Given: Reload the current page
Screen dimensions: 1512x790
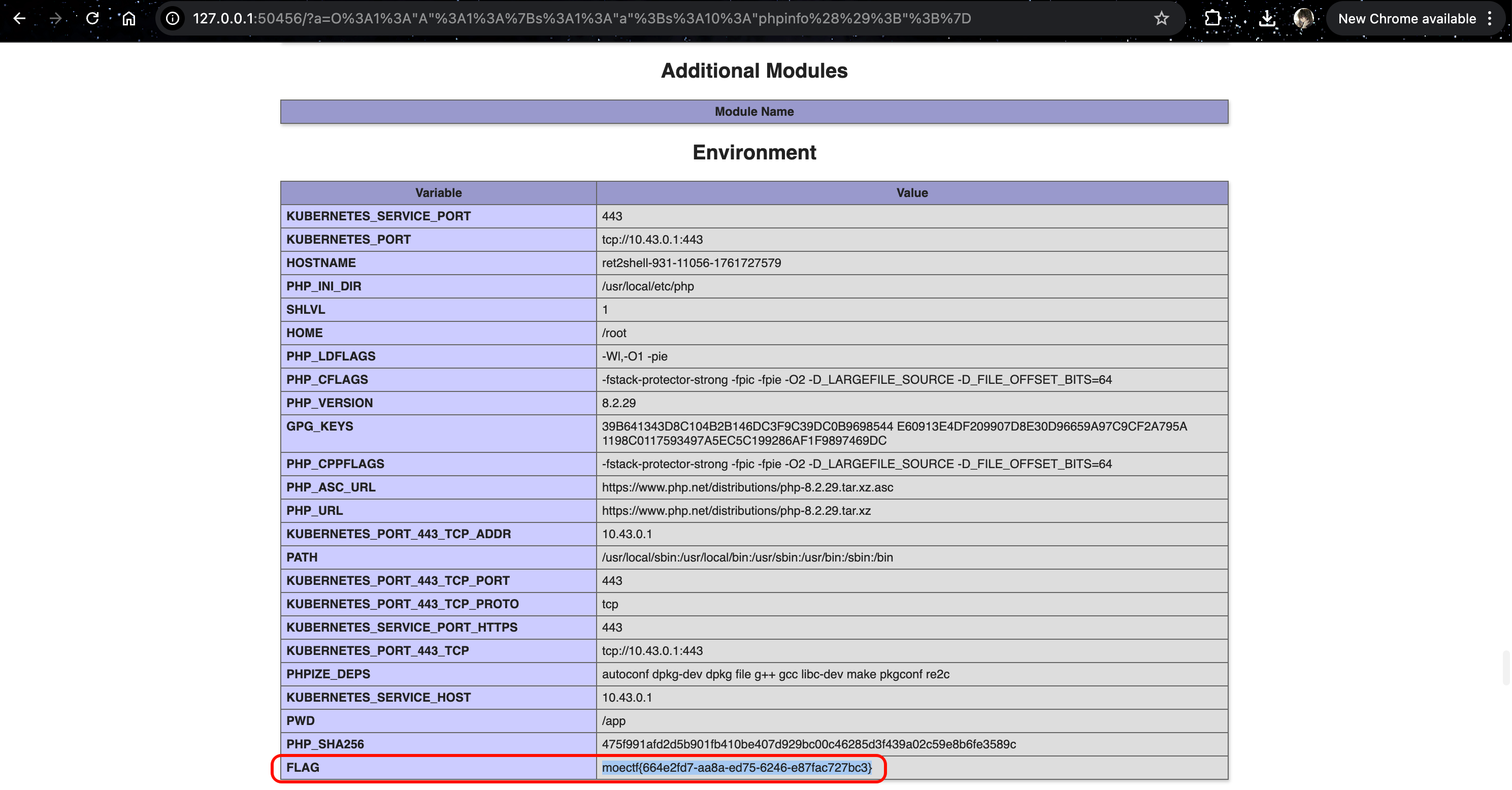Looking at the screenshot, I should tap(92, 19).
